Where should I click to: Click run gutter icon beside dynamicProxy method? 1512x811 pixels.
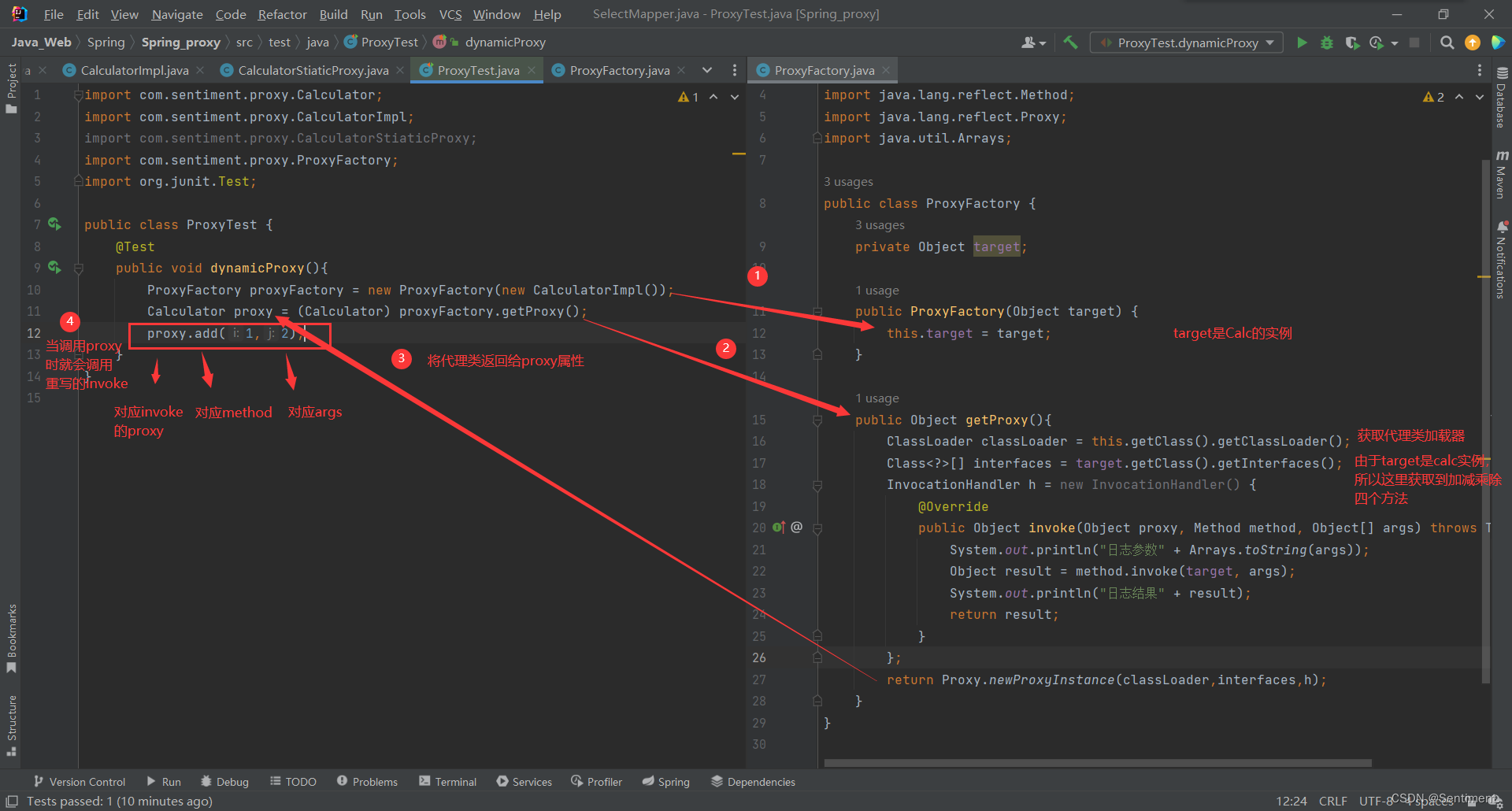tap(54, 268)
